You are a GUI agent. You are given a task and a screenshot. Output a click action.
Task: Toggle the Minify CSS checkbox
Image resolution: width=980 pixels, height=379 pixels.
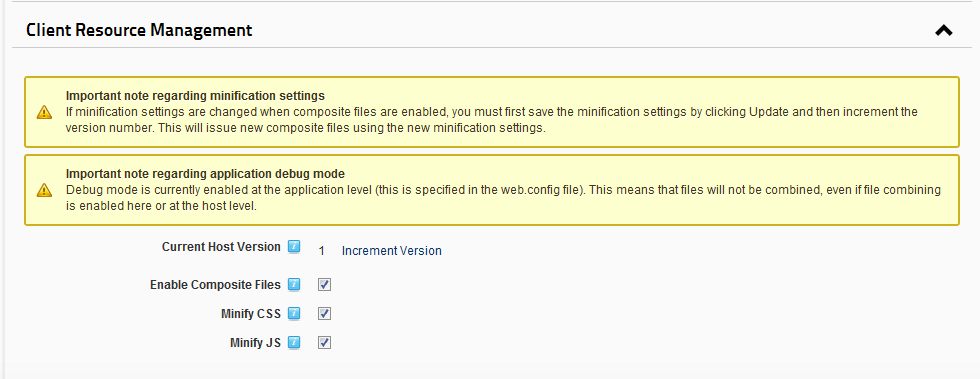pos(324,313)
